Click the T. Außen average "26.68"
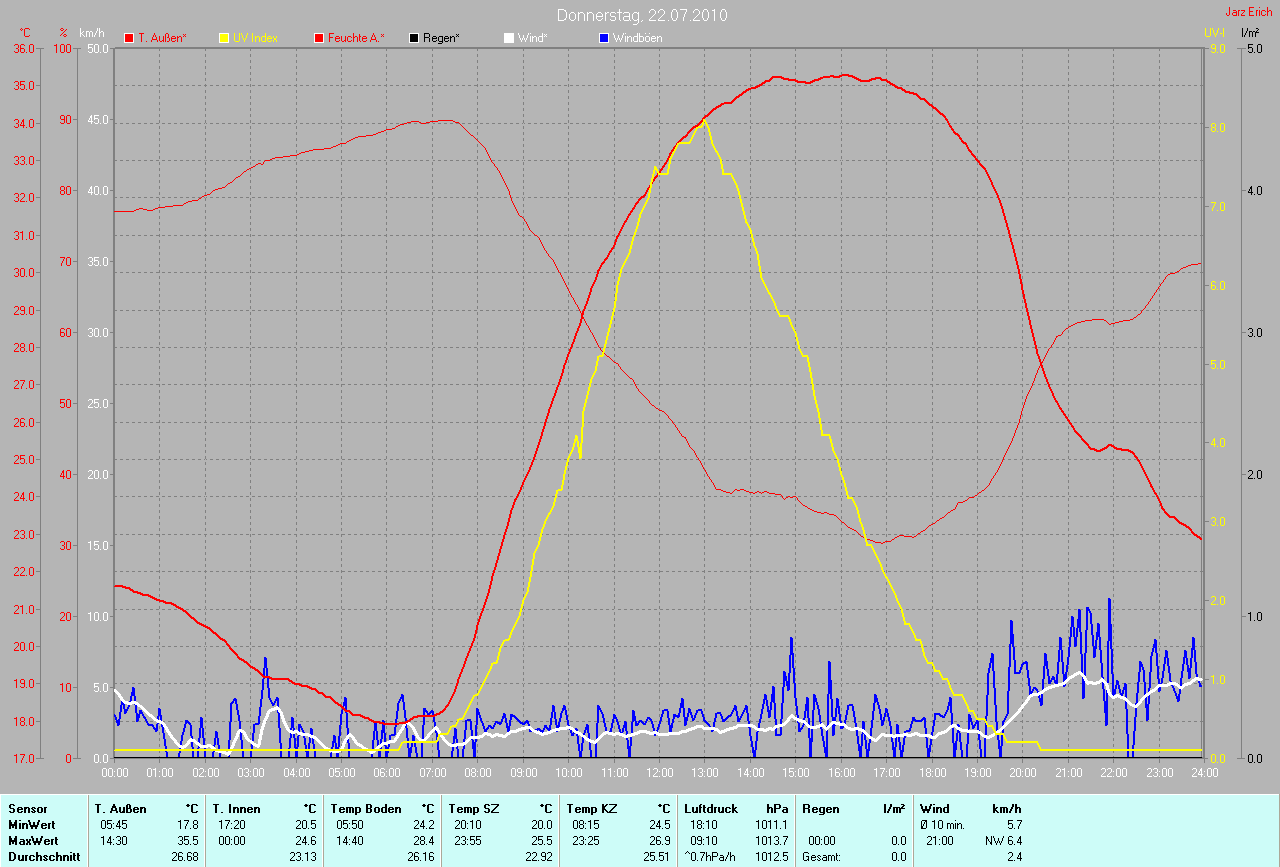 coord(185,857)
